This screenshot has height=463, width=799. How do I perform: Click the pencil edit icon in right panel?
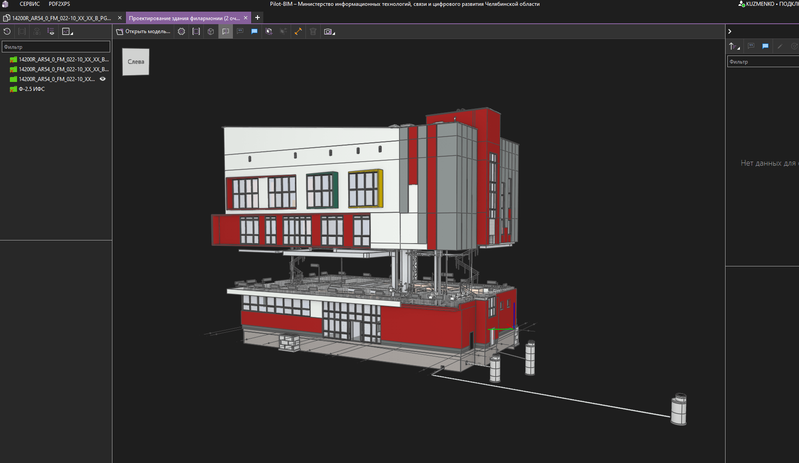pyautogui.click(x=780, y=46)
